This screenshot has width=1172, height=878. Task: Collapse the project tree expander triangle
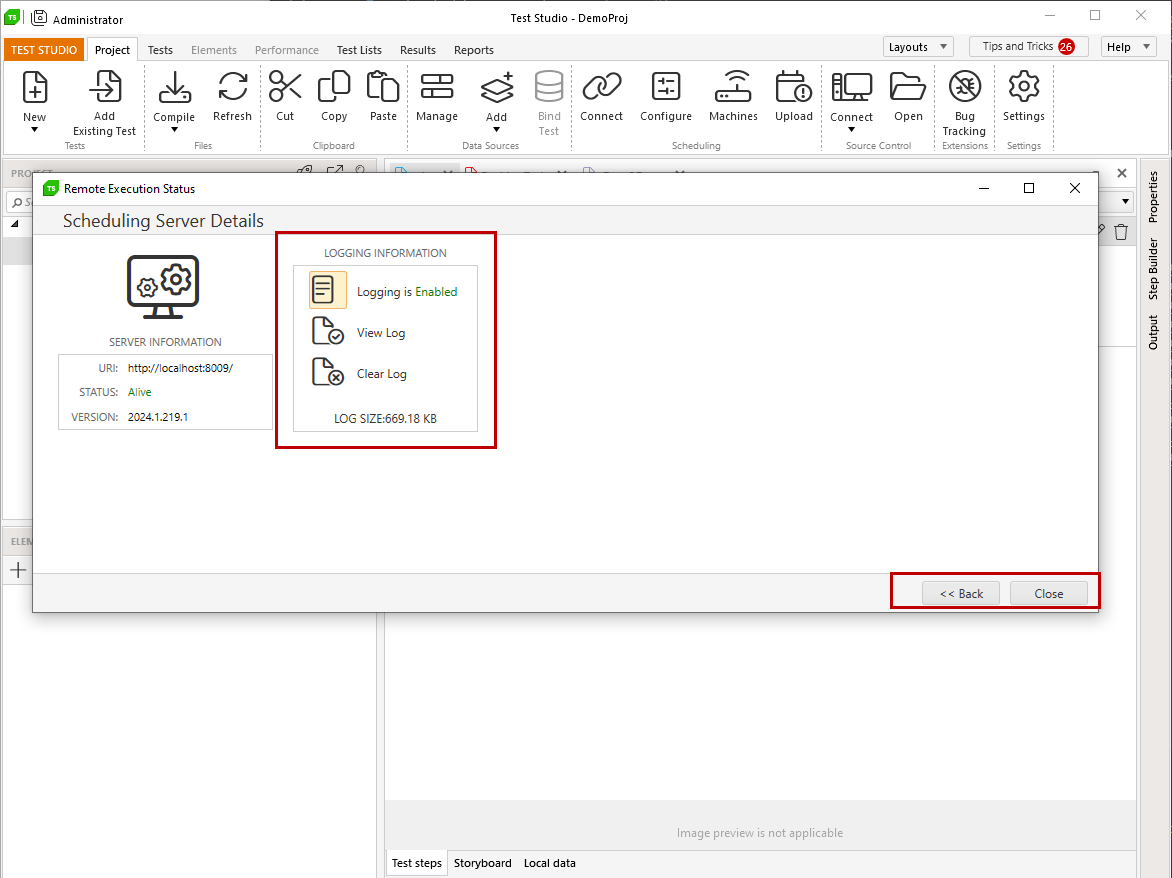coord(15,223)
